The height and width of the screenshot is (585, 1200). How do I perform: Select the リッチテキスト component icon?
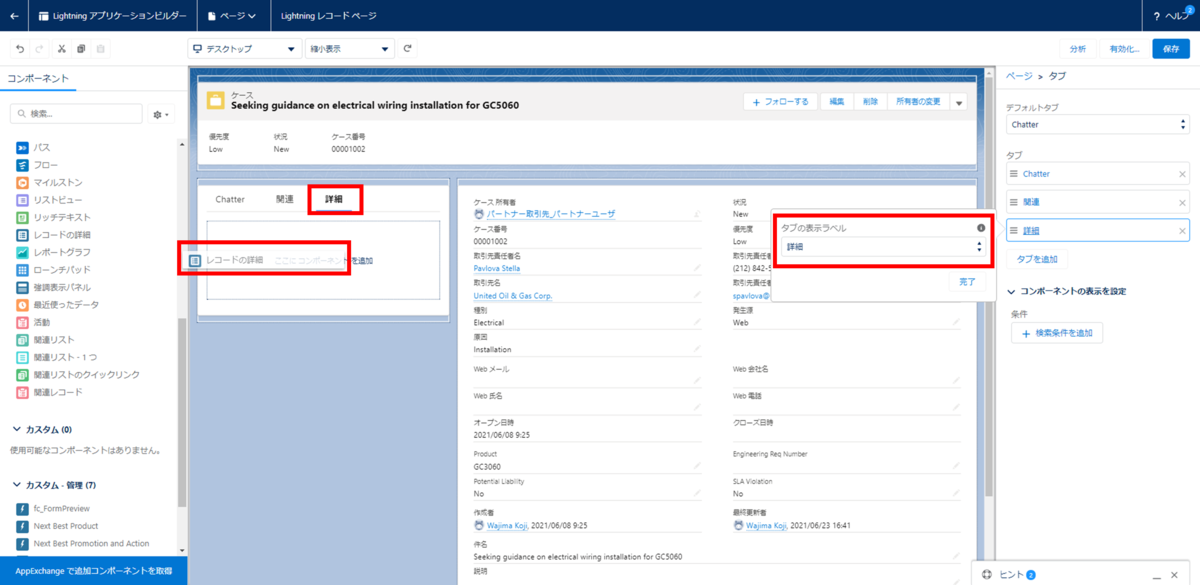click(22, 217)
